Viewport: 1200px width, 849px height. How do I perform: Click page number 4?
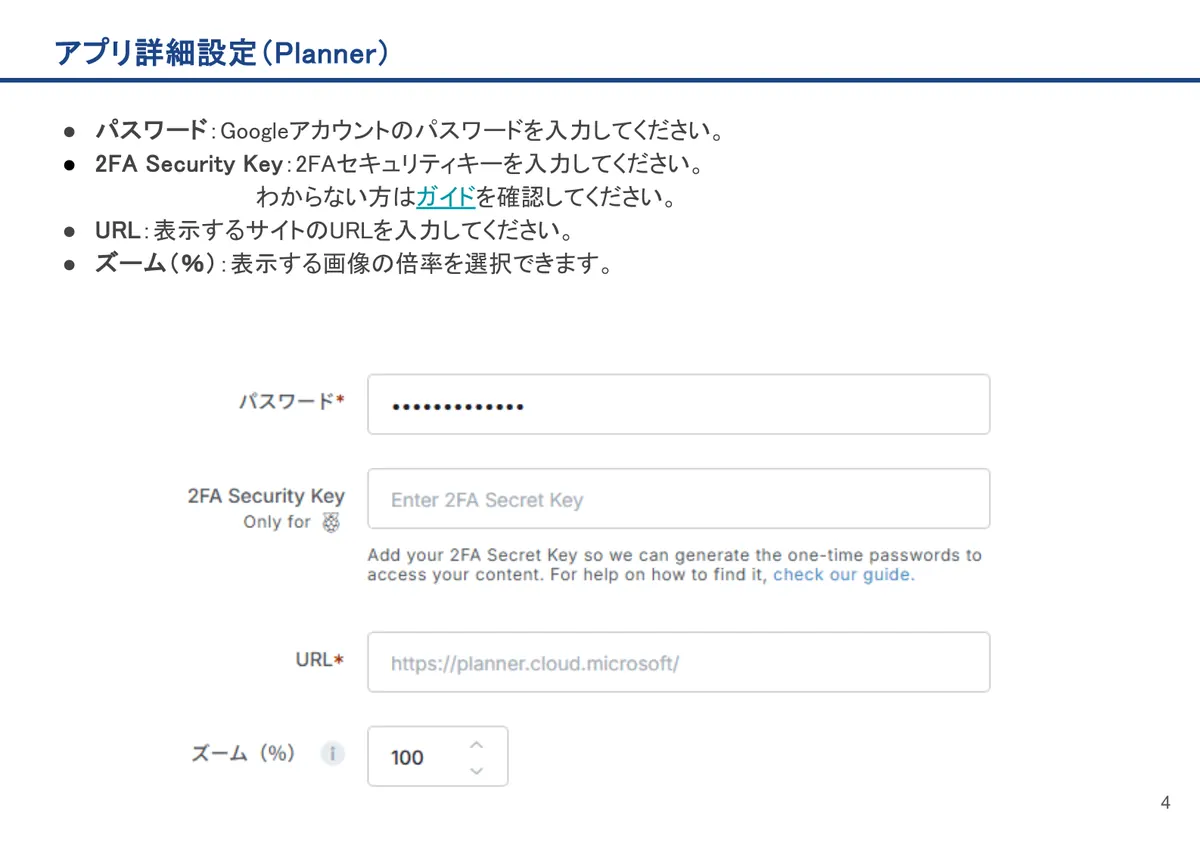point(1165,803)
